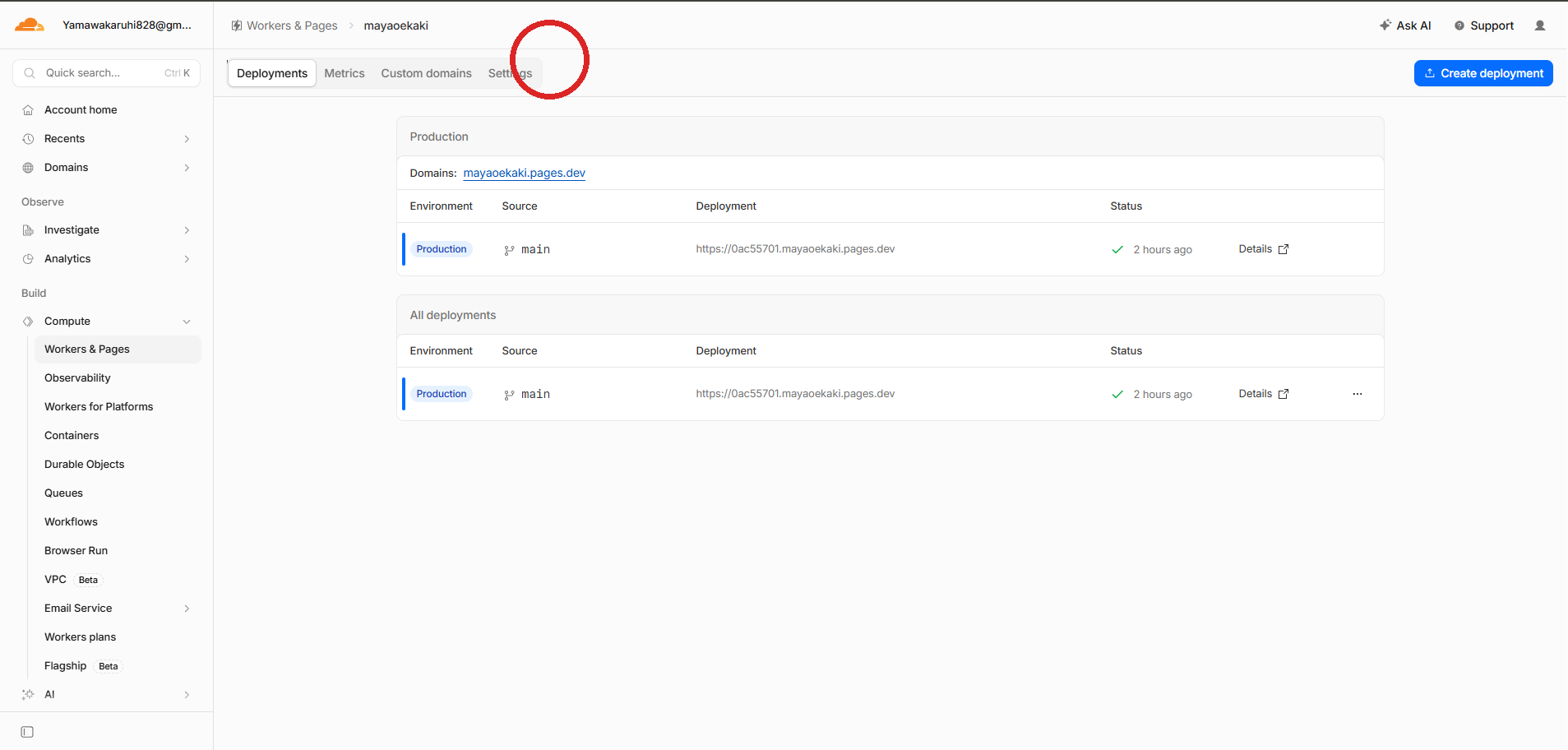The height and width of the screenshot is (750, 1568).
Task: Select Workers & Pages in the sidebar
Action: tap(118, 350)
